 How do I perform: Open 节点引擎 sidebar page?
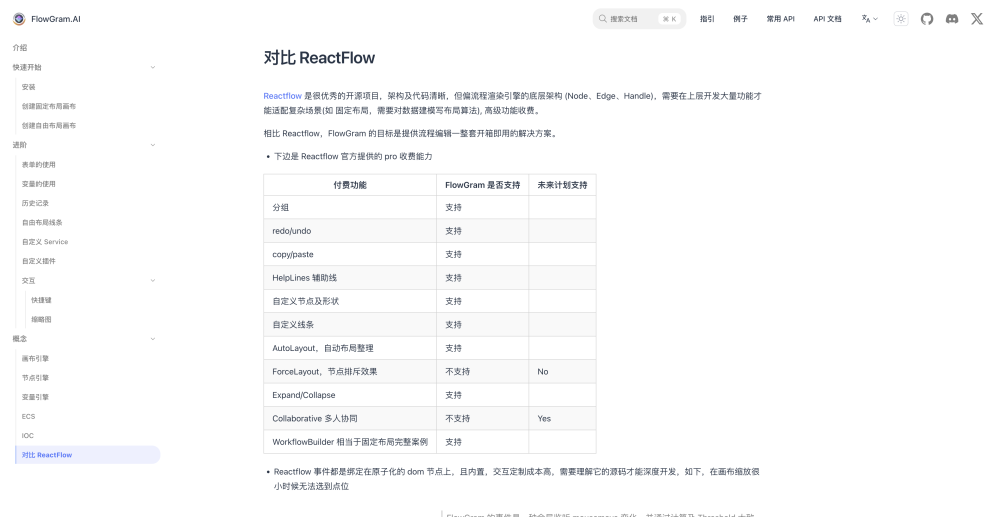36,377
